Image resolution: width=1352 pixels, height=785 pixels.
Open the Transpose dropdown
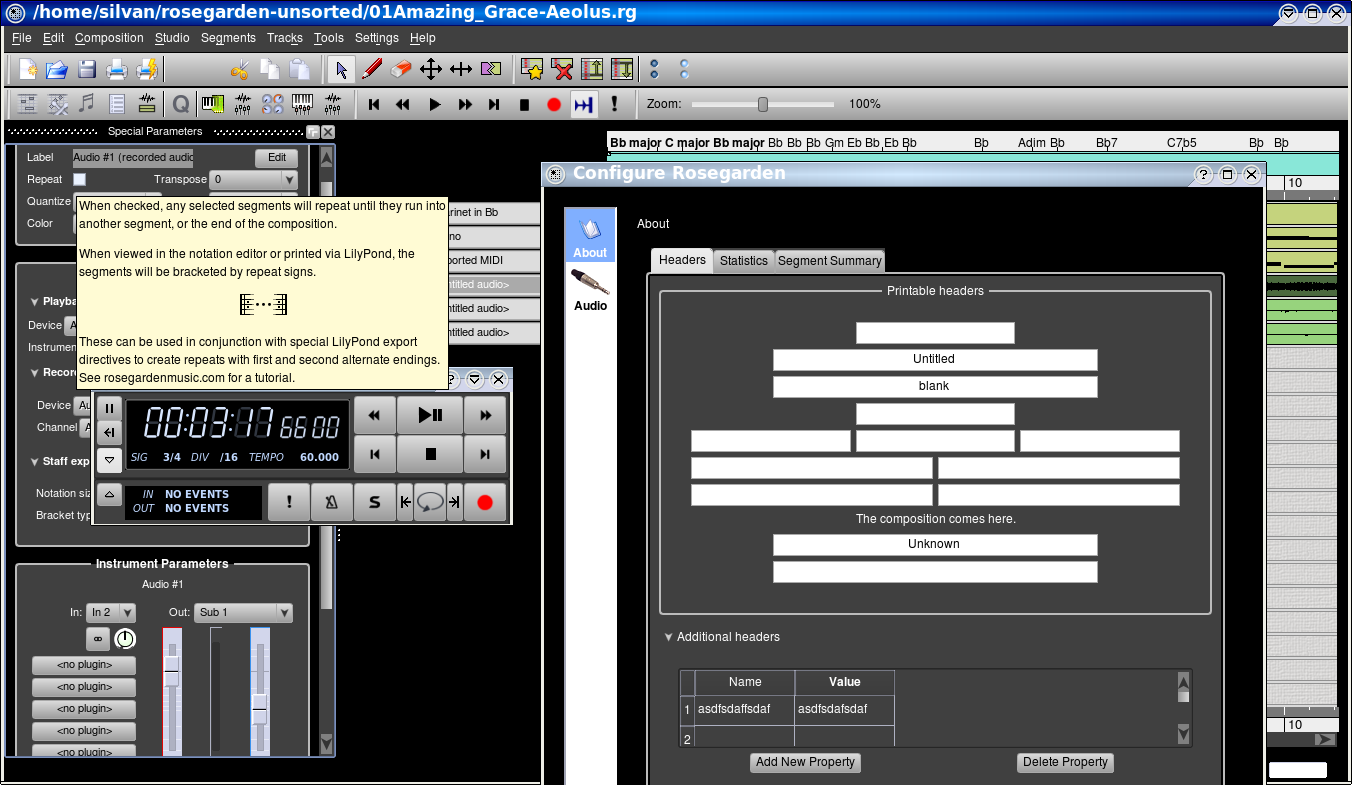(x=254, y=180)
